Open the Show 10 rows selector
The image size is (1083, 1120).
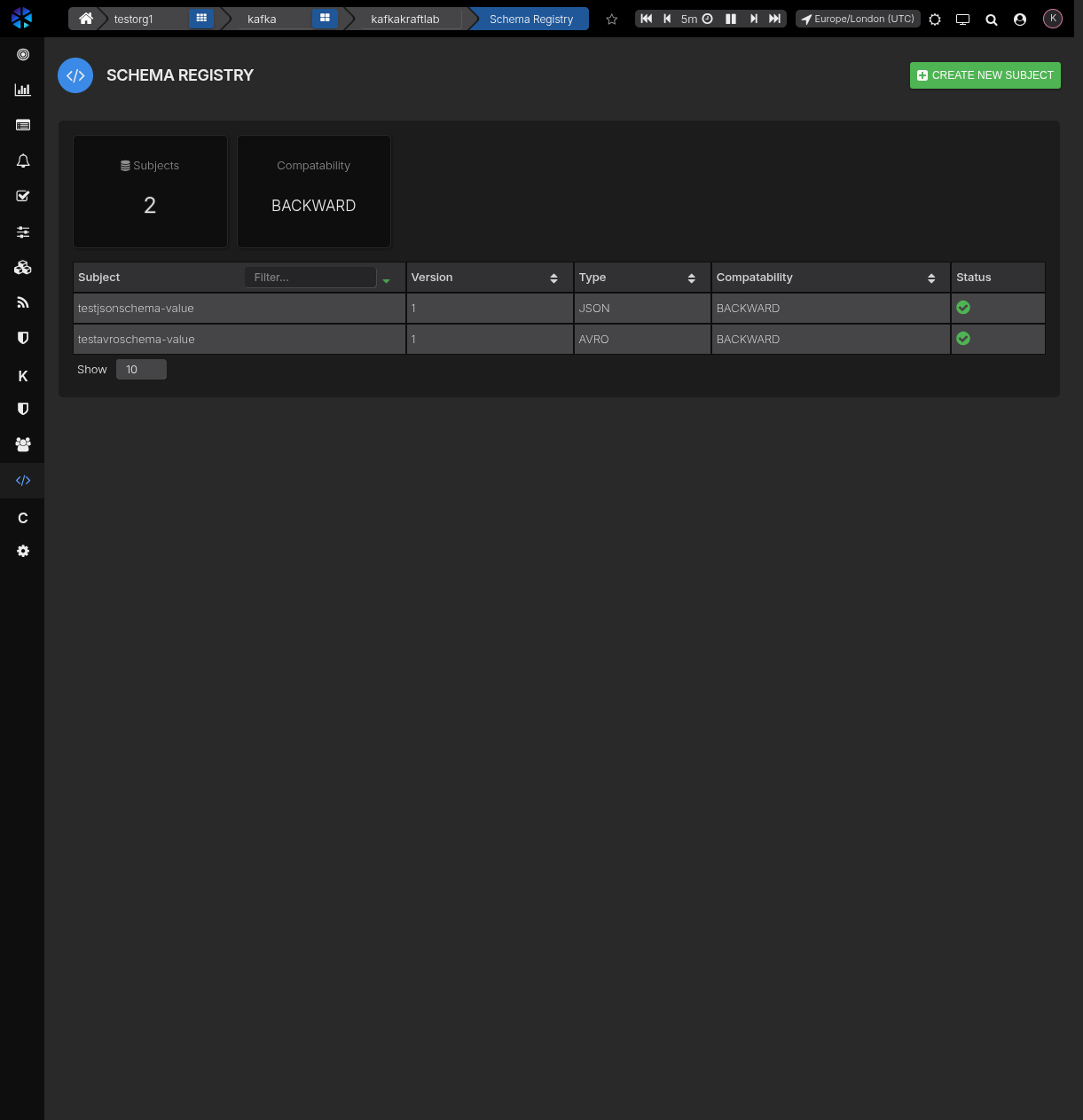141,370
